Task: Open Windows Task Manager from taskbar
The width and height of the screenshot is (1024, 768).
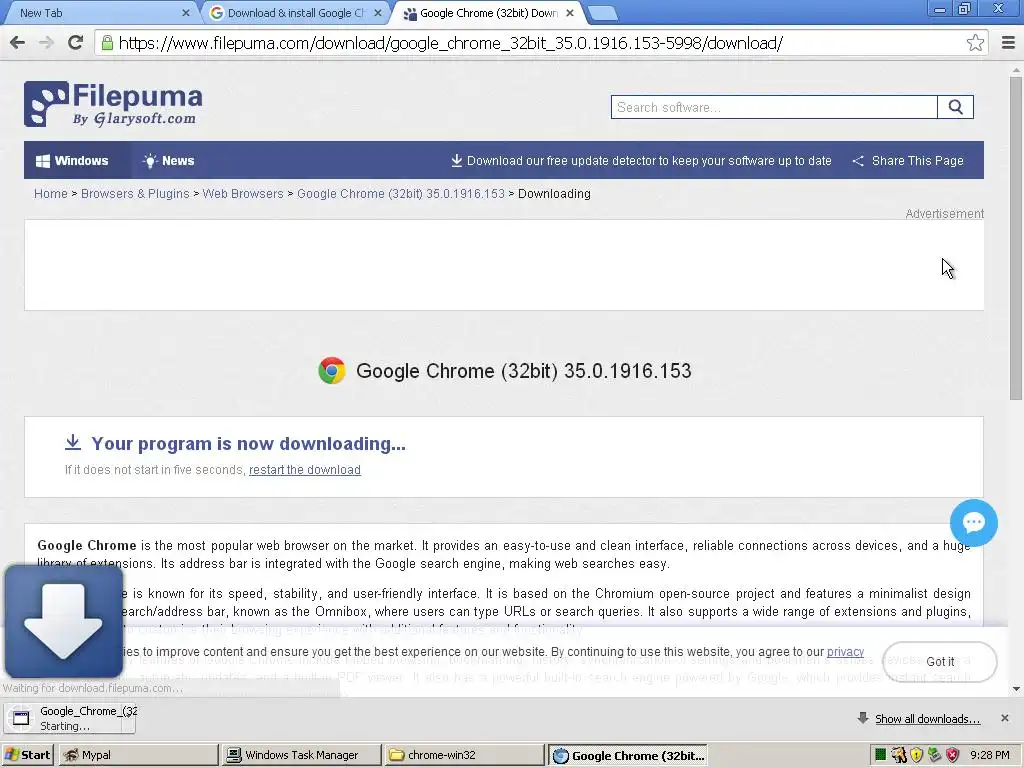Action: click(302, 755)
